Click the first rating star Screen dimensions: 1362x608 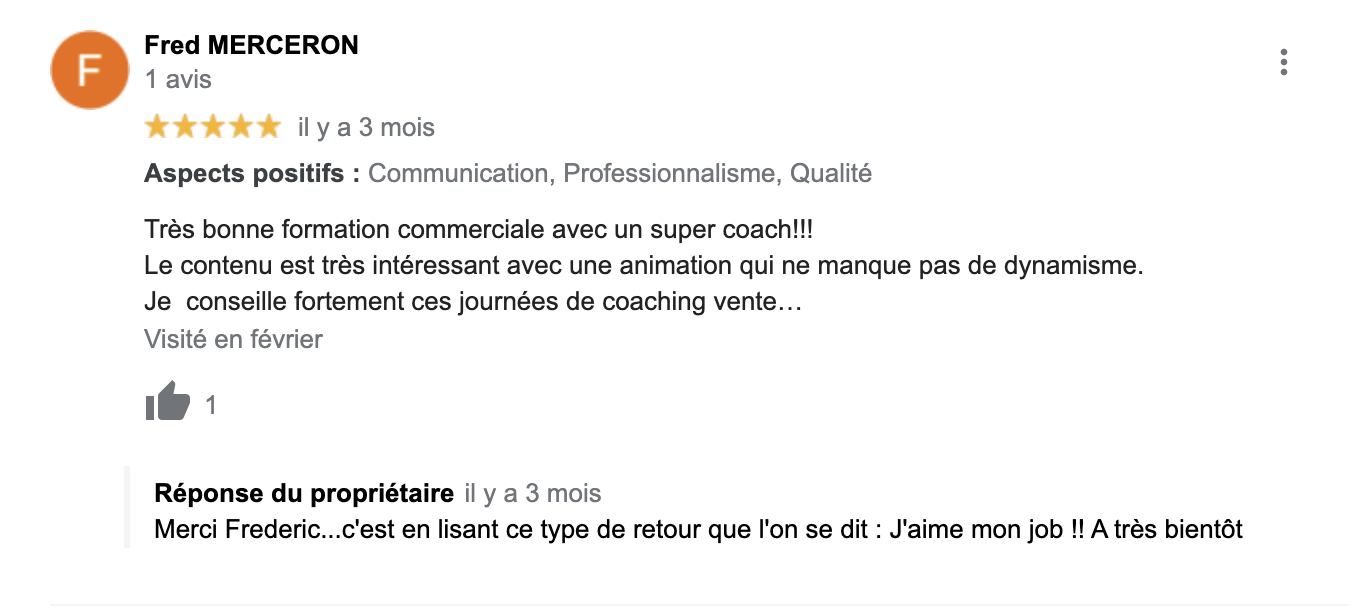coord(157,127)
